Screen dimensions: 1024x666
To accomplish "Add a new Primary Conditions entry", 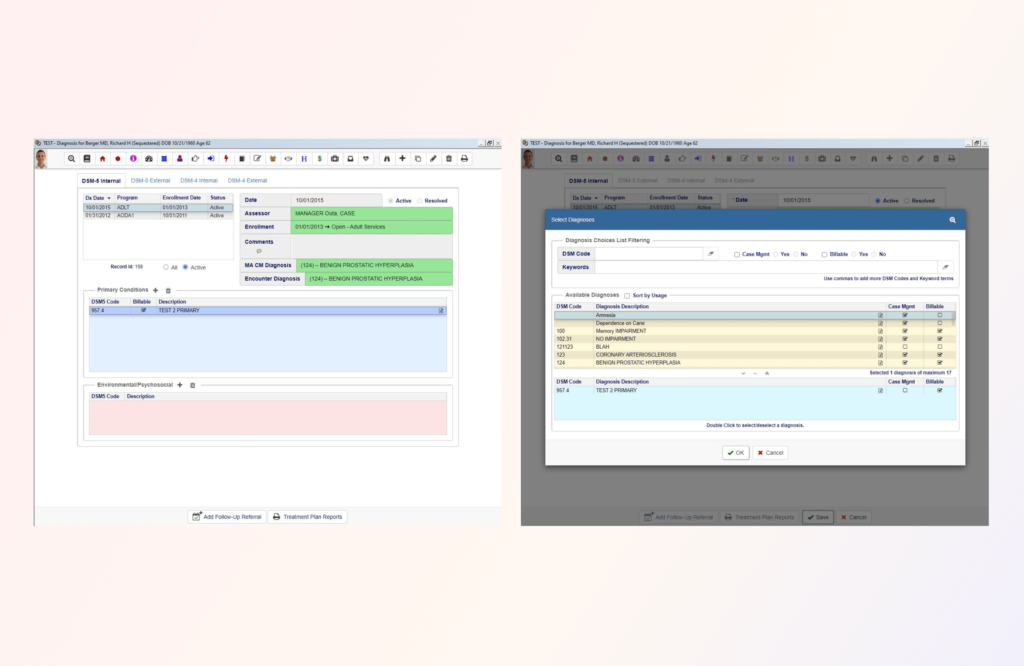I will coord(155,290).
